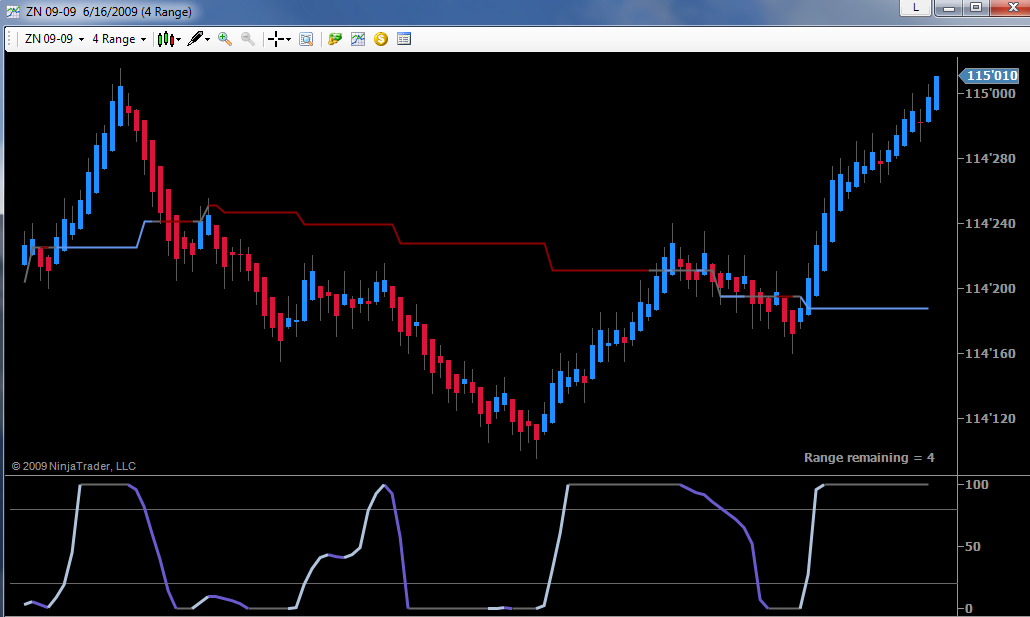Open the ZN 09-09 instrument selector
The image size is (1030, 617).
(55, 39)
